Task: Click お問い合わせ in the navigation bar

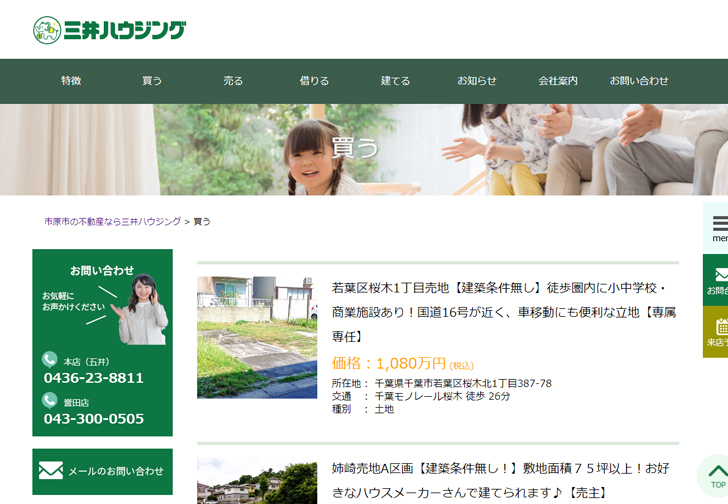Action: (639, 81)
